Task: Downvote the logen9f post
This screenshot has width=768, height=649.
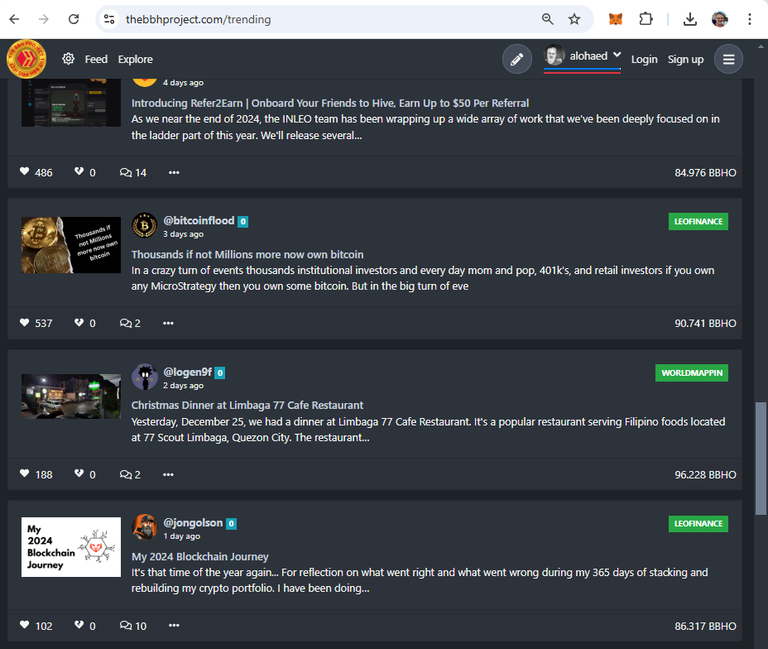Action: (x=79, y=474)
